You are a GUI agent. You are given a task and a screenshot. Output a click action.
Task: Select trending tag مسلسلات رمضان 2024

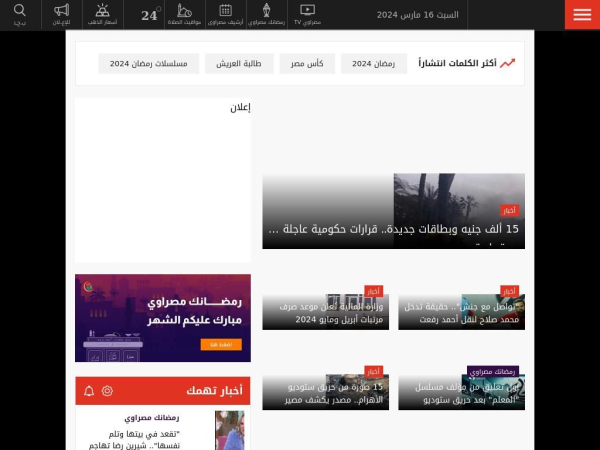148,64
